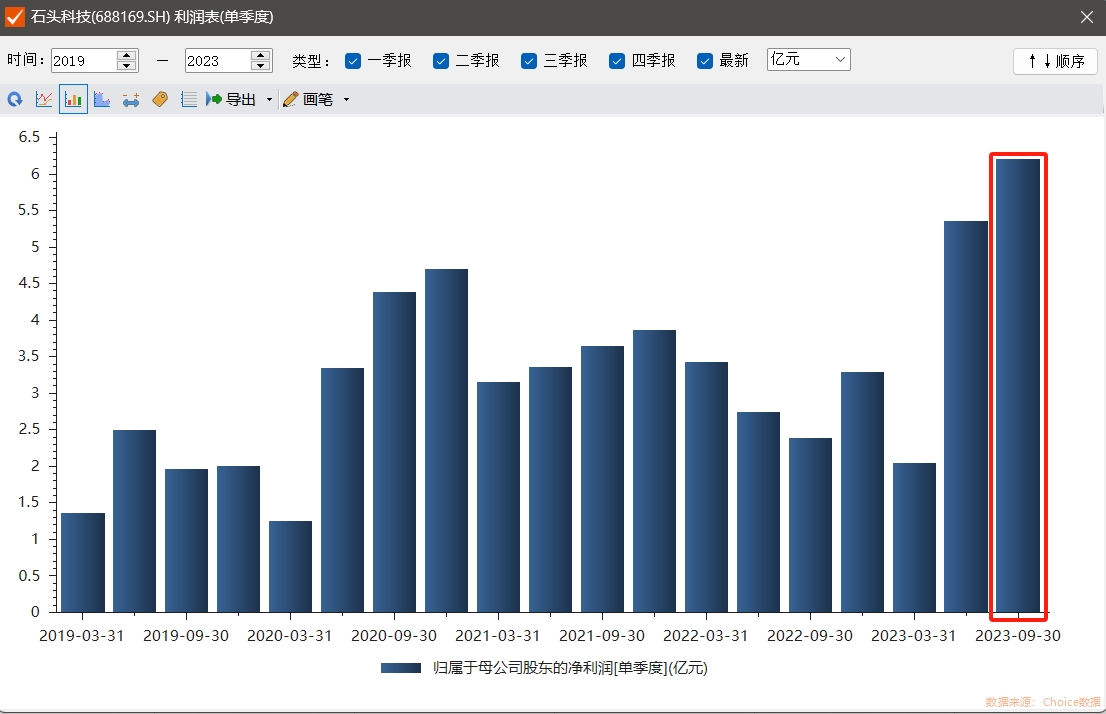Image resolution: width=1106 pixels, height=714 pixels.
Task: Show the data table list view
Action: click(189, 100)
